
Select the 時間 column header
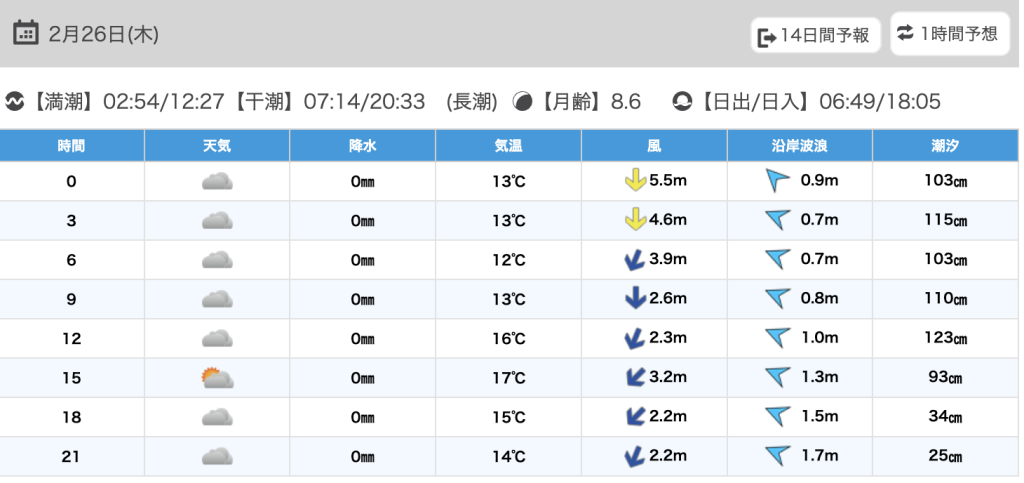click(72, 146)
